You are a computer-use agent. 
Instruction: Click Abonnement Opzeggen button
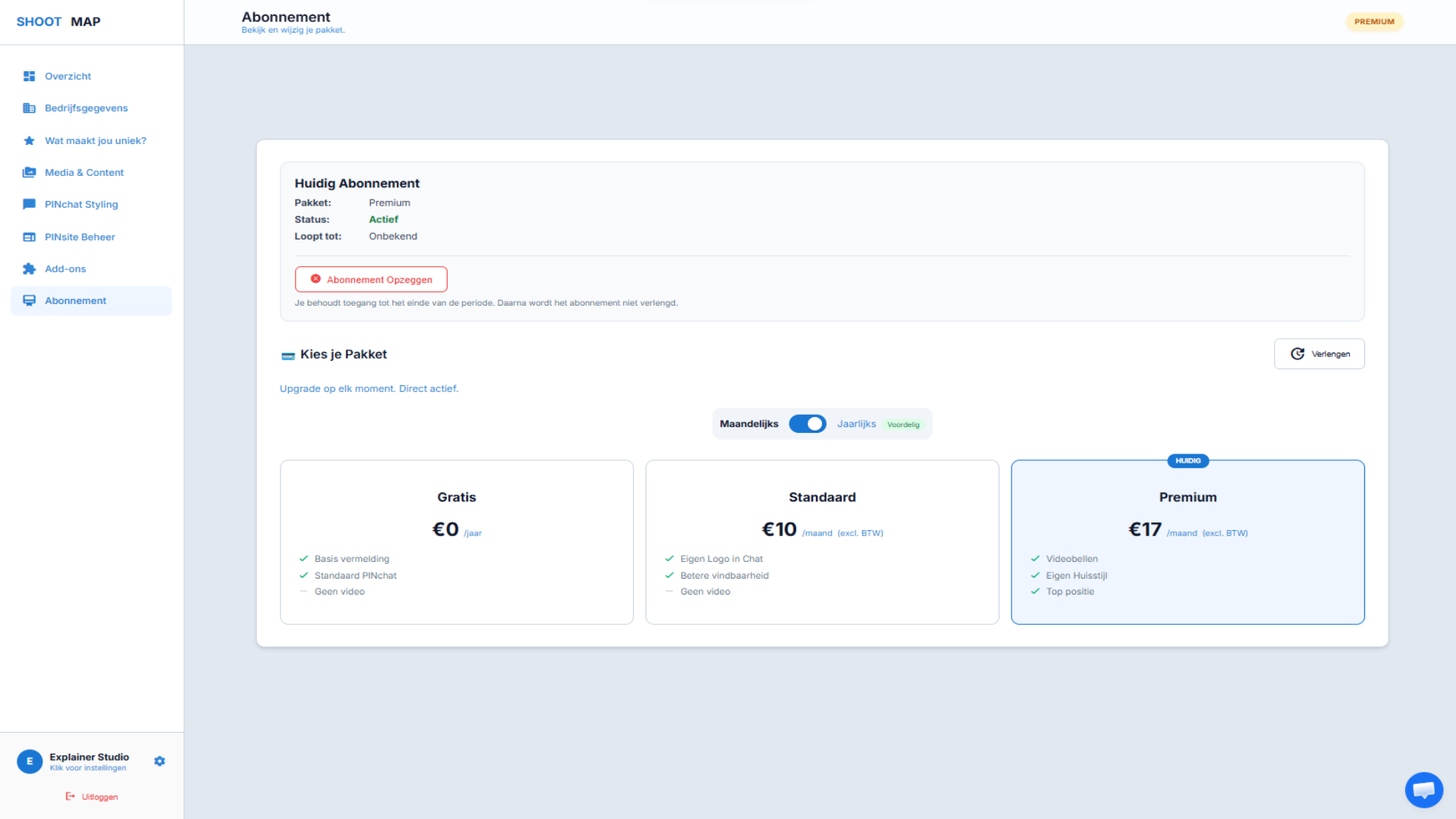click(371, 279)
